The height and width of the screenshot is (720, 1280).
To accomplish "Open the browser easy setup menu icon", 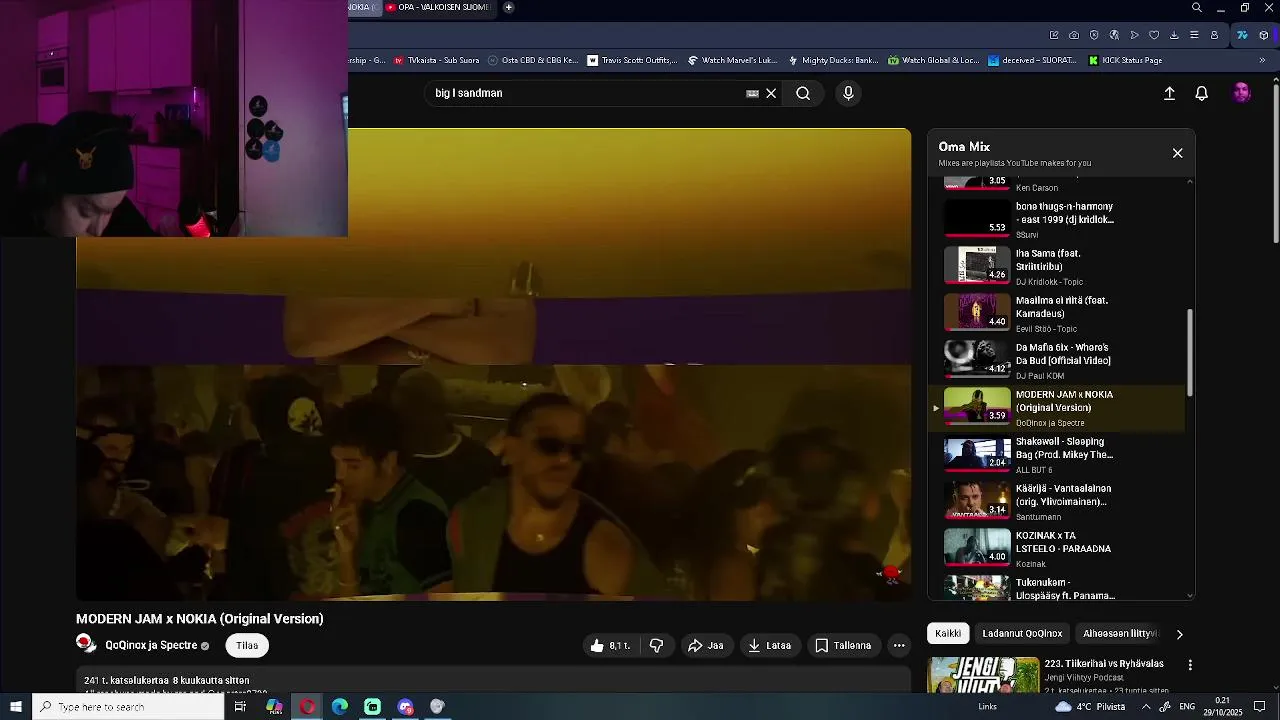I will pos(1194,35).
